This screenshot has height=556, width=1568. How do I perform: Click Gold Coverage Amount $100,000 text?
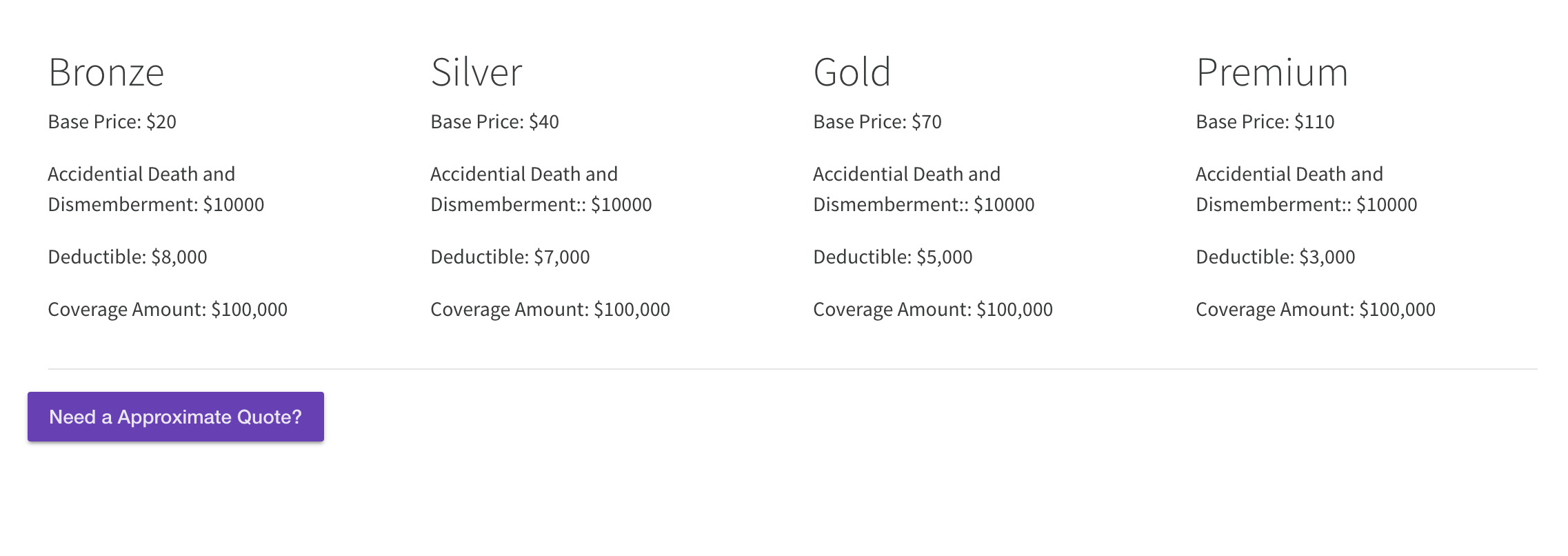pos(933,310)
